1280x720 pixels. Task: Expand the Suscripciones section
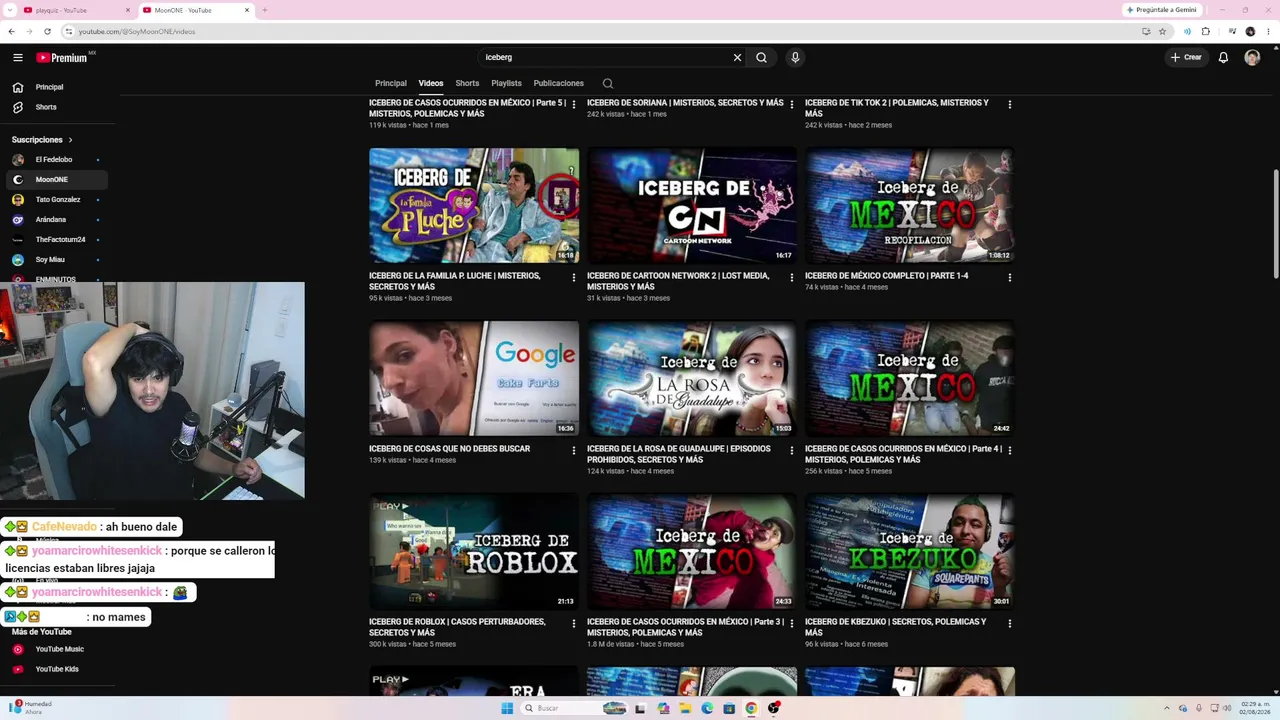pos(42,140)
